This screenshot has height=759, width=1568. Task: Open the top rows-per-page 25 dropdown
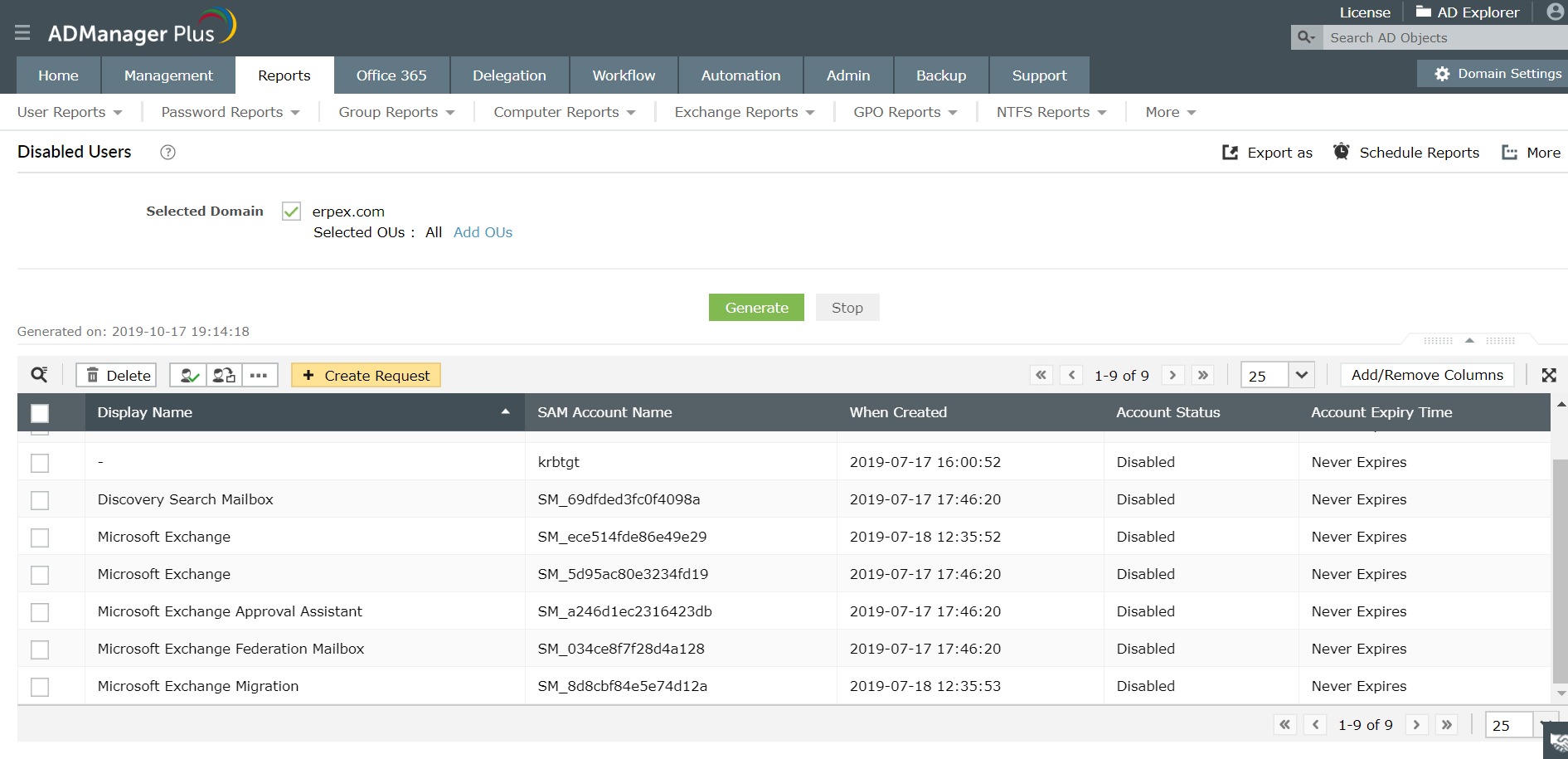[1278, 375]
